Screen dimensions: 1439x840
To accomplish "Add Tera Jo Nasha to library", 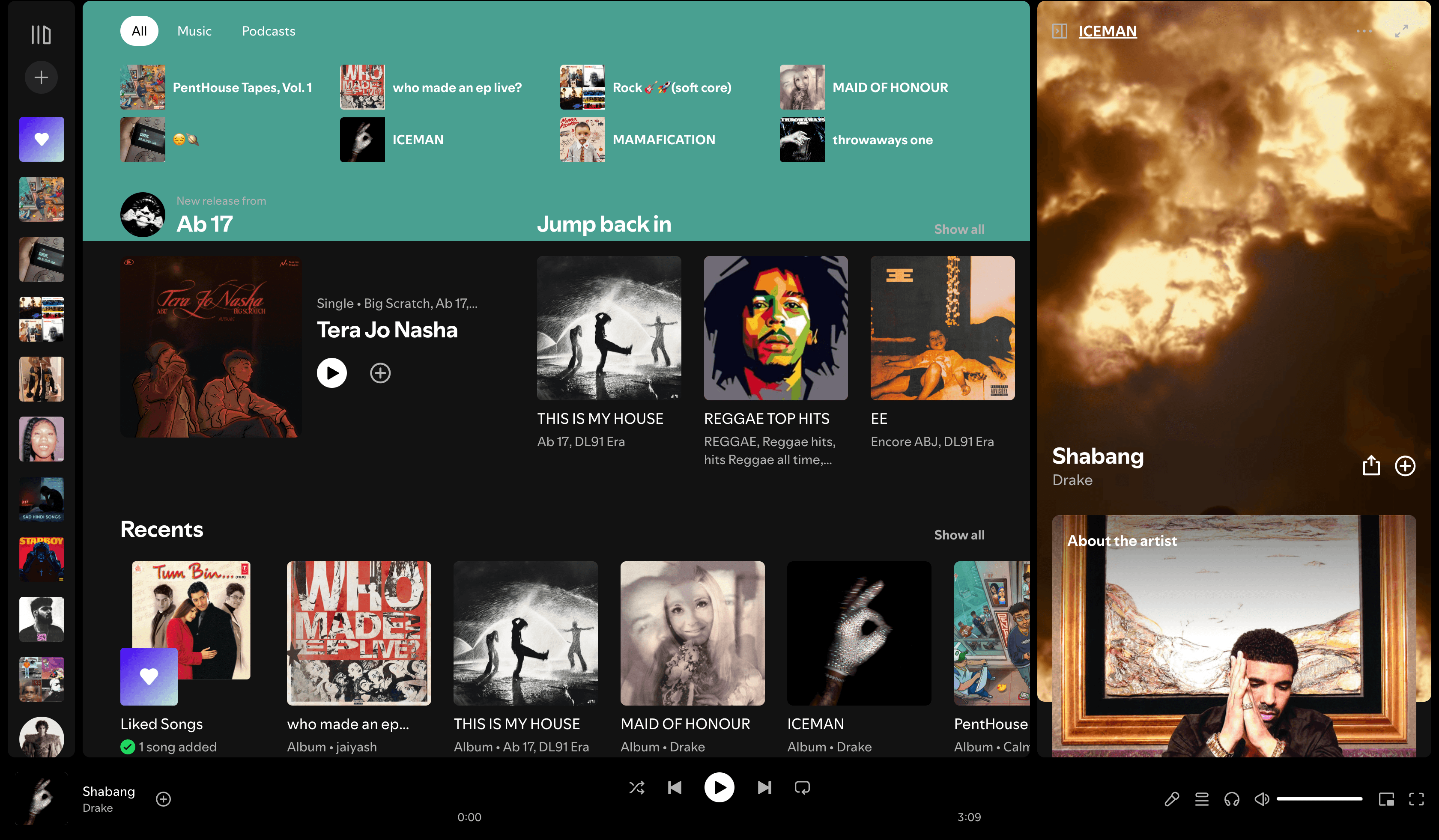I will click(380, 372).
